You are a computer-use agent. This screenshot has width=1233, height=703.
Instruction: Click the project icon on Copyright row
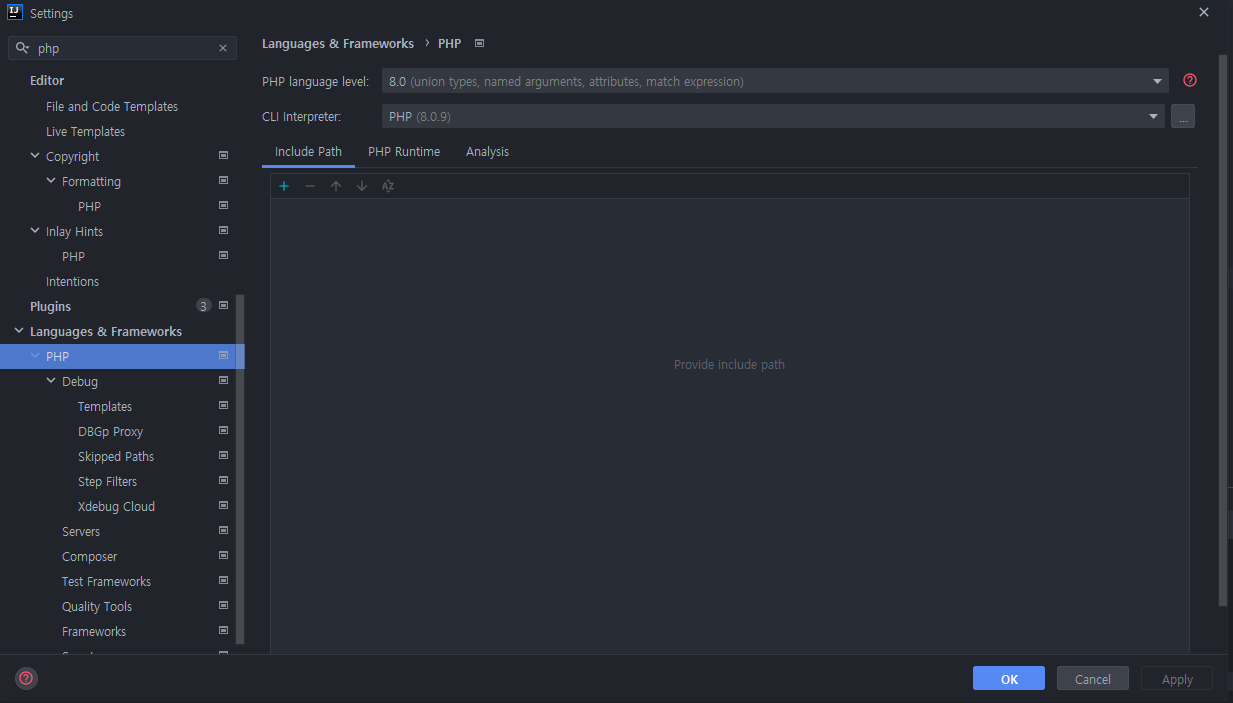[223, 156]
